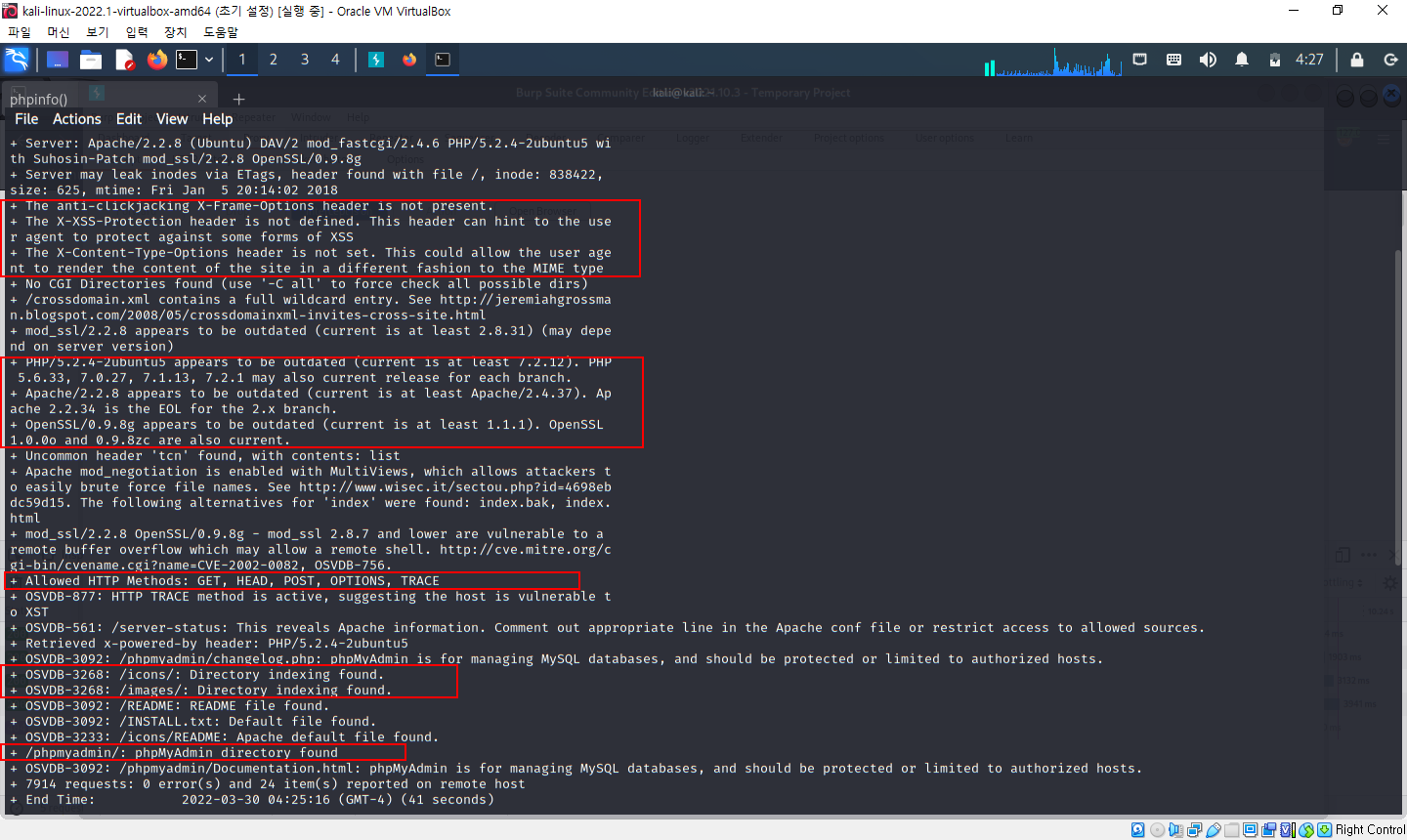Open VirtualBox 보기 menu
The height and width of the screenshot is (840, 1407).
(98, 32)
